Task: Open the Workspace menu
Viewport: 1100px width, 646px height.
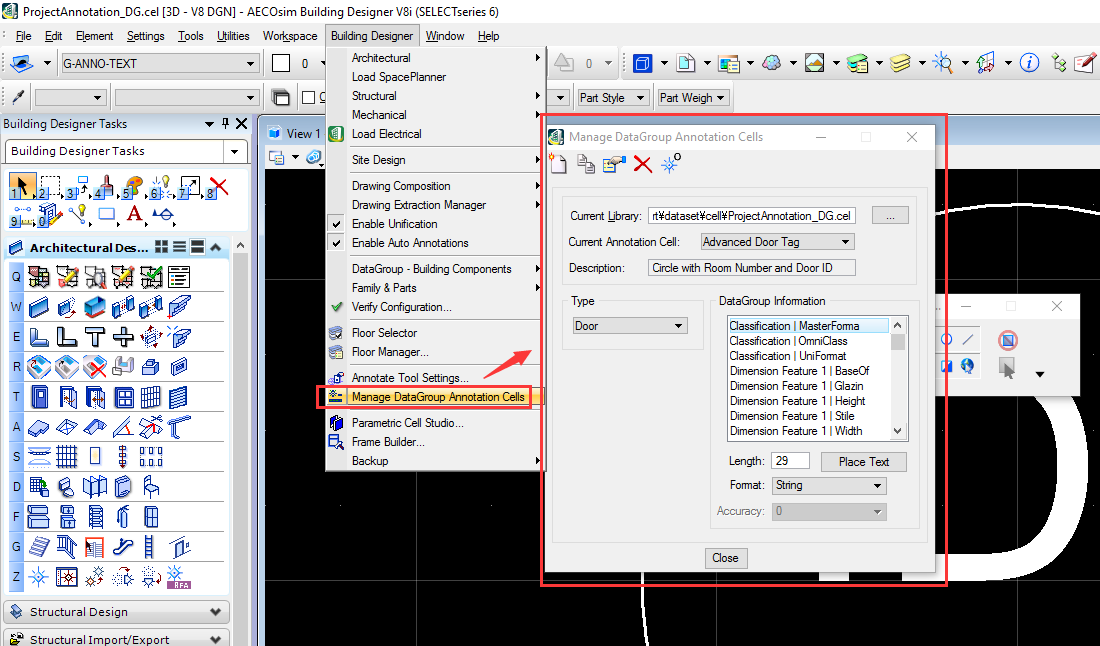Action: 290,36
